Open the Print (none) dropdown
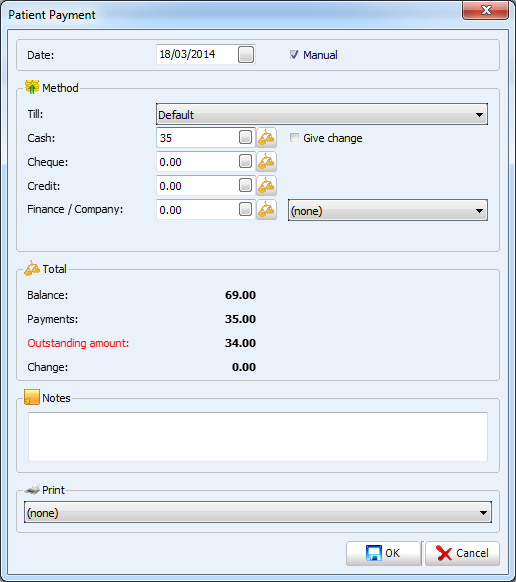The height and width of the screenshot is (582, 516). coord(258,513)
